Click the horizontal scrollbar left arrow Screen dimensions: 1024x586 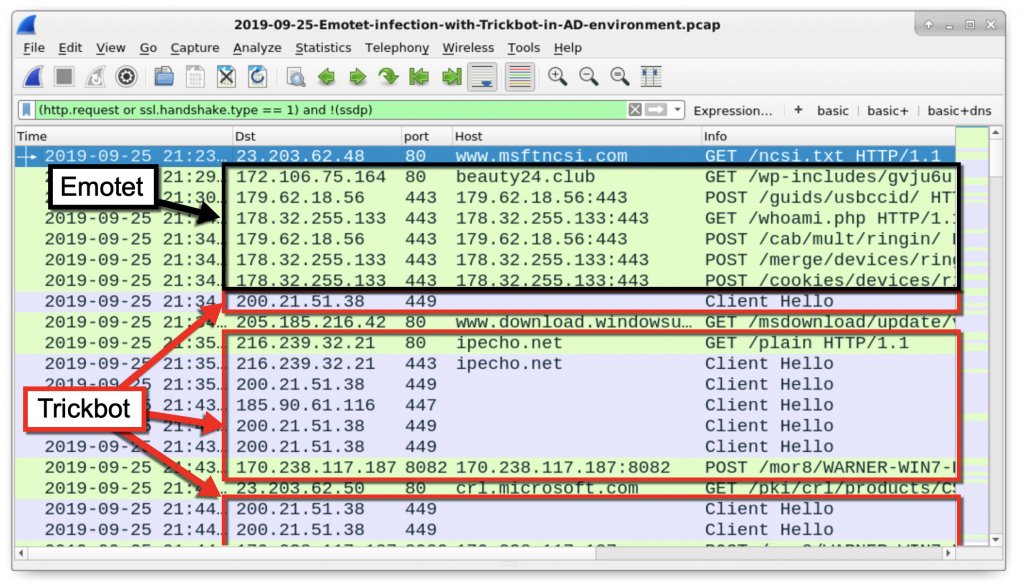[21, 553]
